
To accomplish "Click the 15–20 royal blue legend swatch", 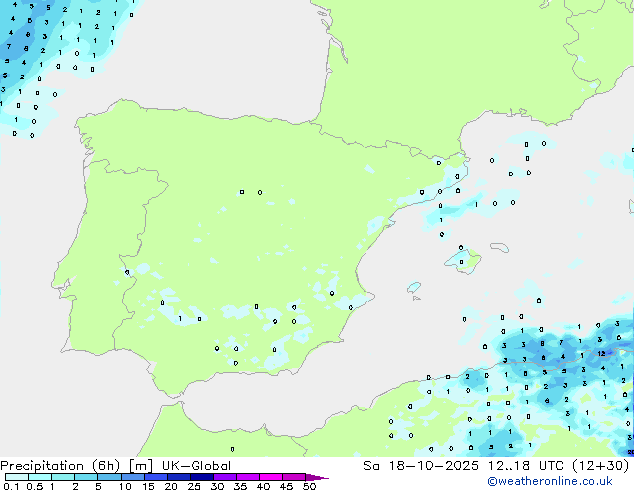I will pyautogui.click(x=155, y=477).
